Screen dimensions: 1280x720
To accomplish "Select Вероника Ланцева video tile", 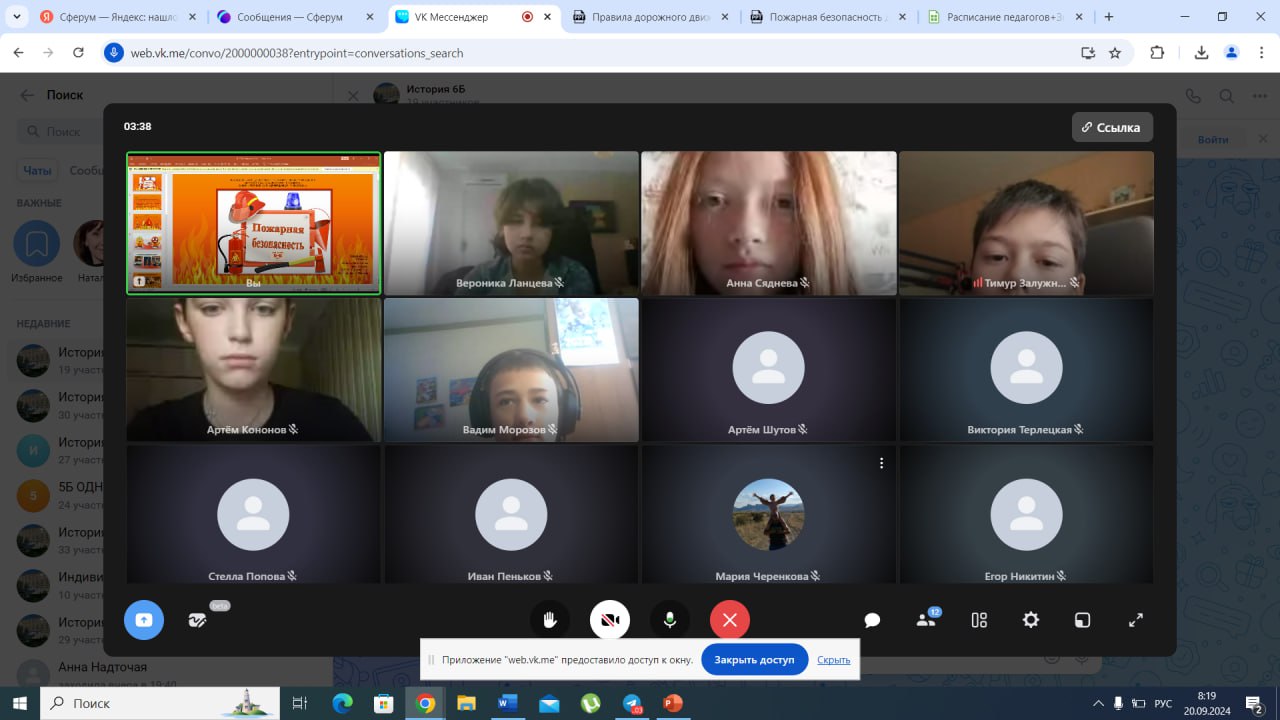I will pos(511,223).
